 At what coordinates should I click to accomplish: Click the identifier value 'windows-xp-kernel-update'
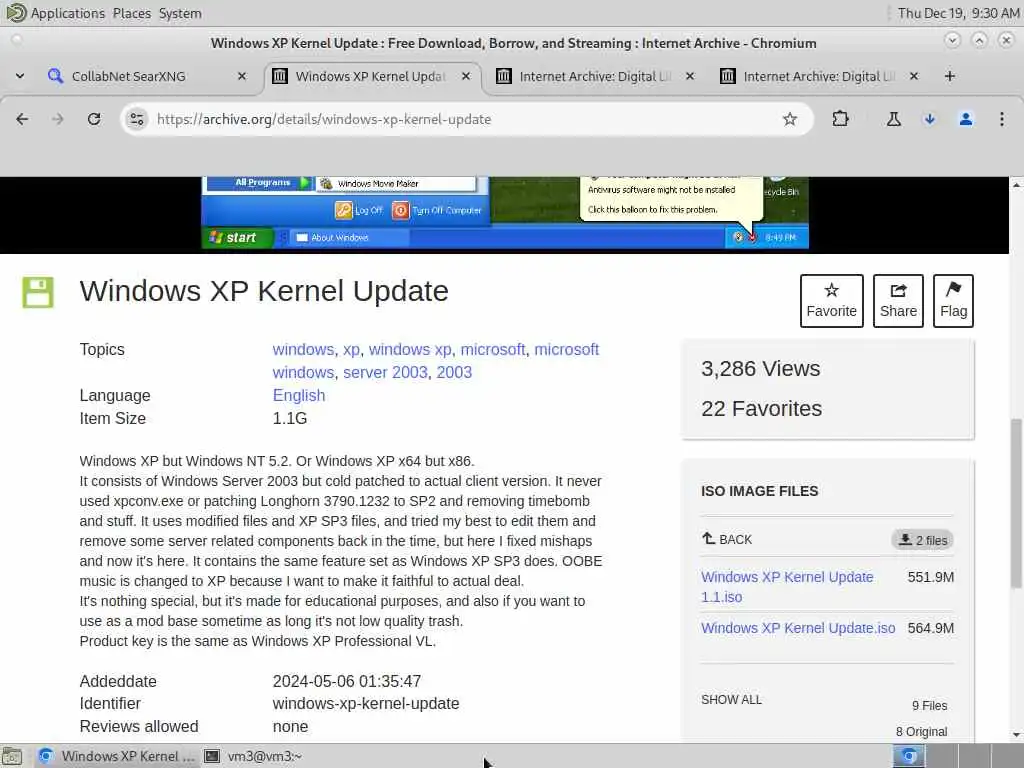pyautogui.click(x=366, y=703)
